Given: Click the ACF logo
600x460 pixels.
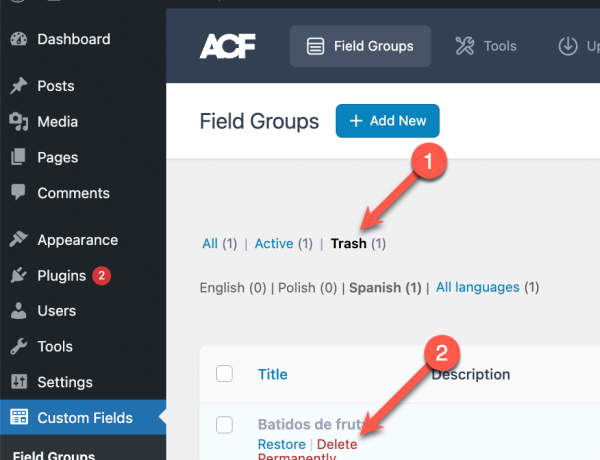Looking at the screenshot, I should click(227, 46).
